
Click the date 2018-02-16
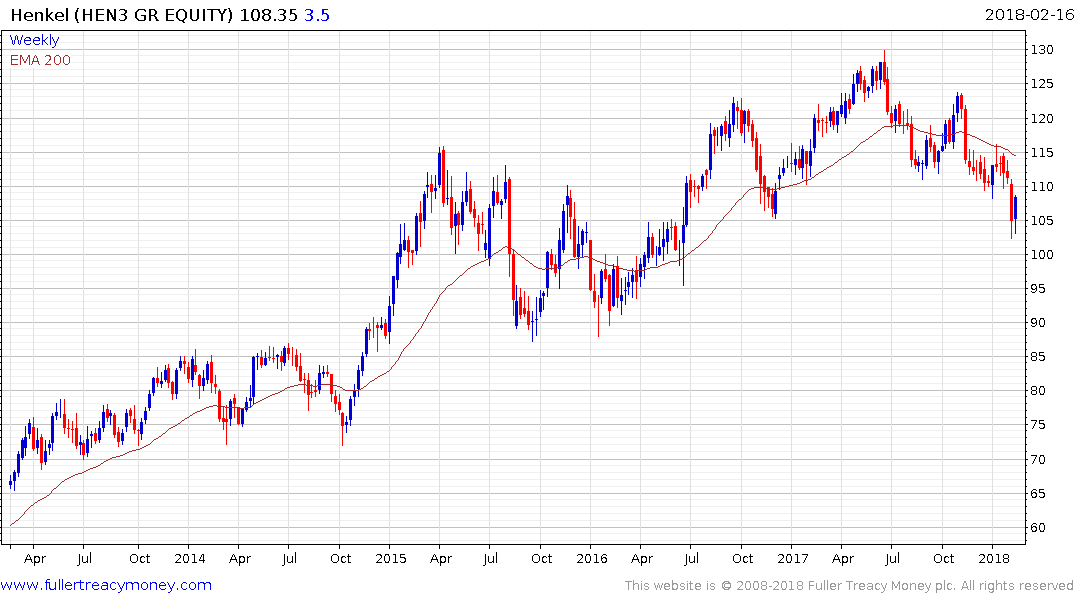(x=1029, y=14)
